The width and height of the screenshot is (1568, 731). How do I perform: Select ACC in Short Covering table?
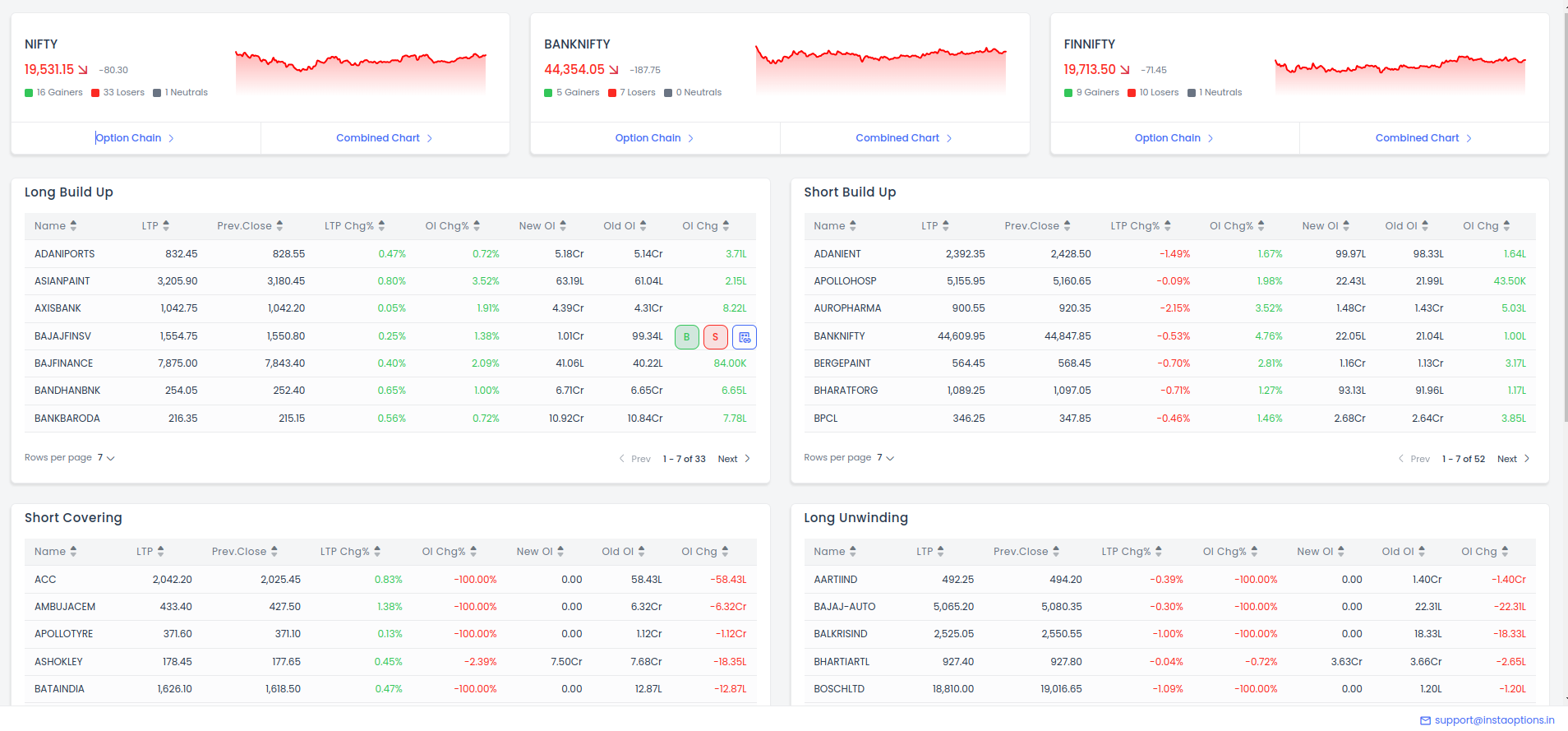point(45,580)
